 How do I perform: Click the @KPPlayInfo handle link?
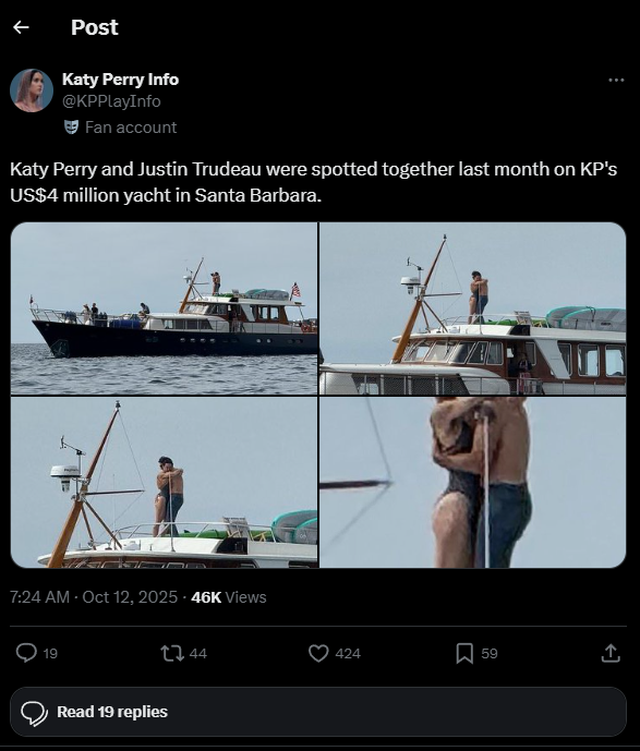111,101
